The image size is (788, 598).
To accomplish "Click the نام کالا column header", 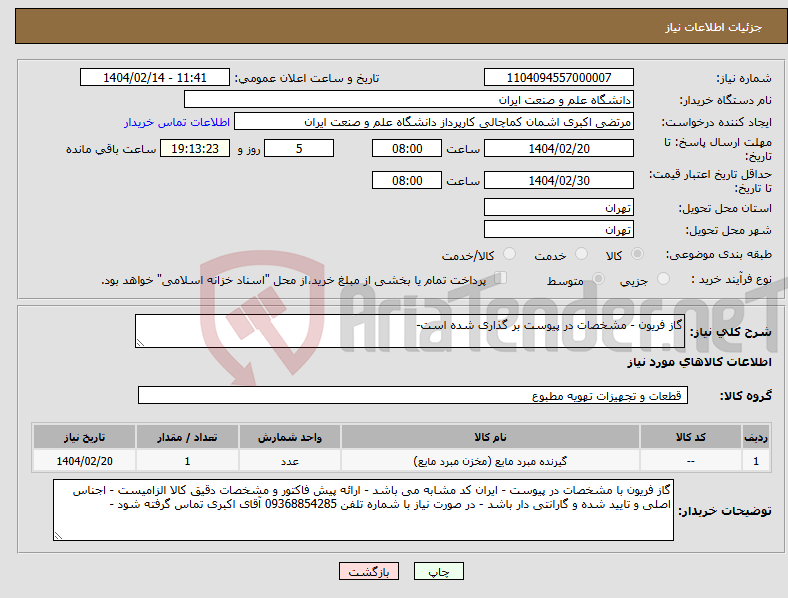I will pyautogui.click(x=490, y=437).
